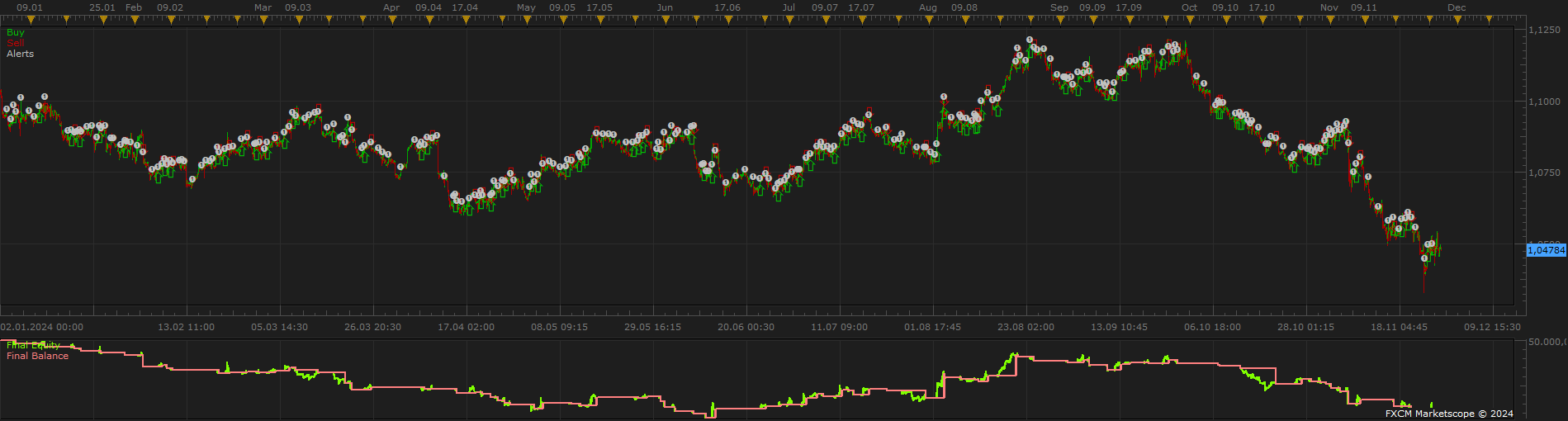
Task: Click the triangle marker under the Feb label
Action: point(135,20)
